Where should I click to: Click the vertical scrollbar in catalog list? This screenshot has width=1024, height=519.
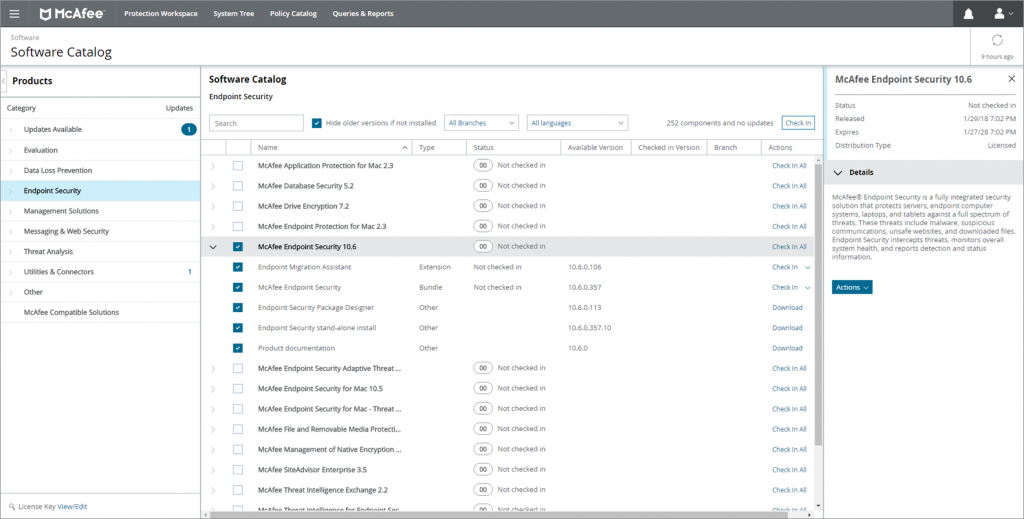pyautogui.click(x=818, y=300)
